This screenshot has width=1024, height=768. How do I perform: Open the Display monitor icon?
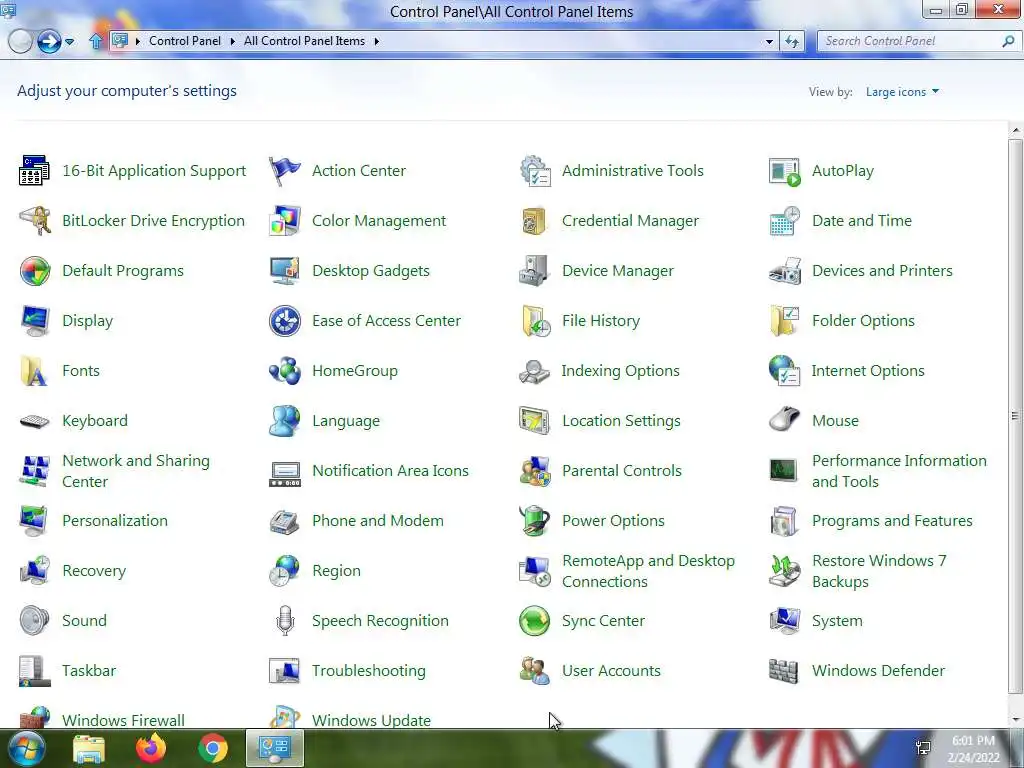tap(35, 321)
